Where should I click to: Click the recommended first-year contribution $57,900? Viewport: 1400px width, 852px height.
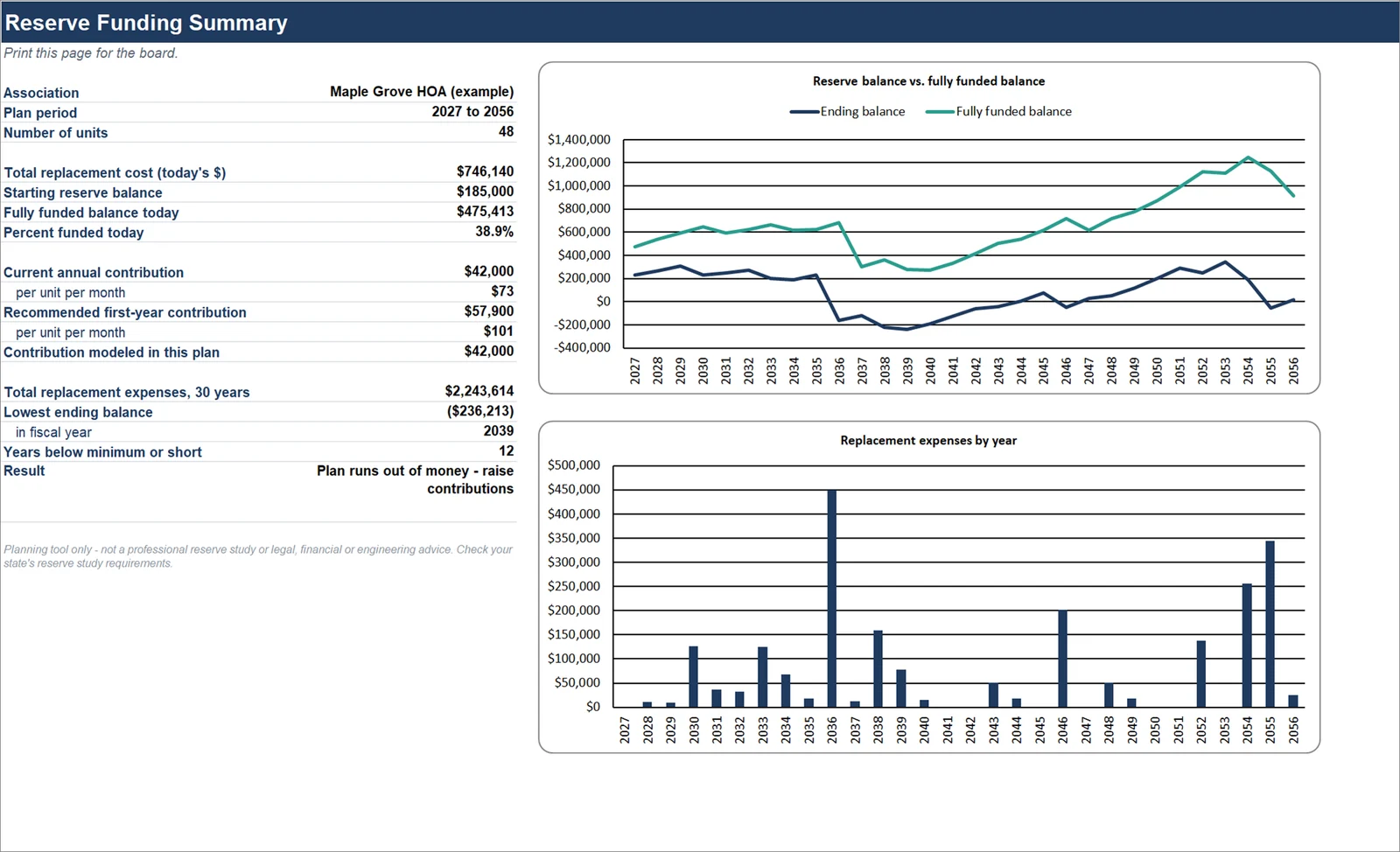pos(489,311)
